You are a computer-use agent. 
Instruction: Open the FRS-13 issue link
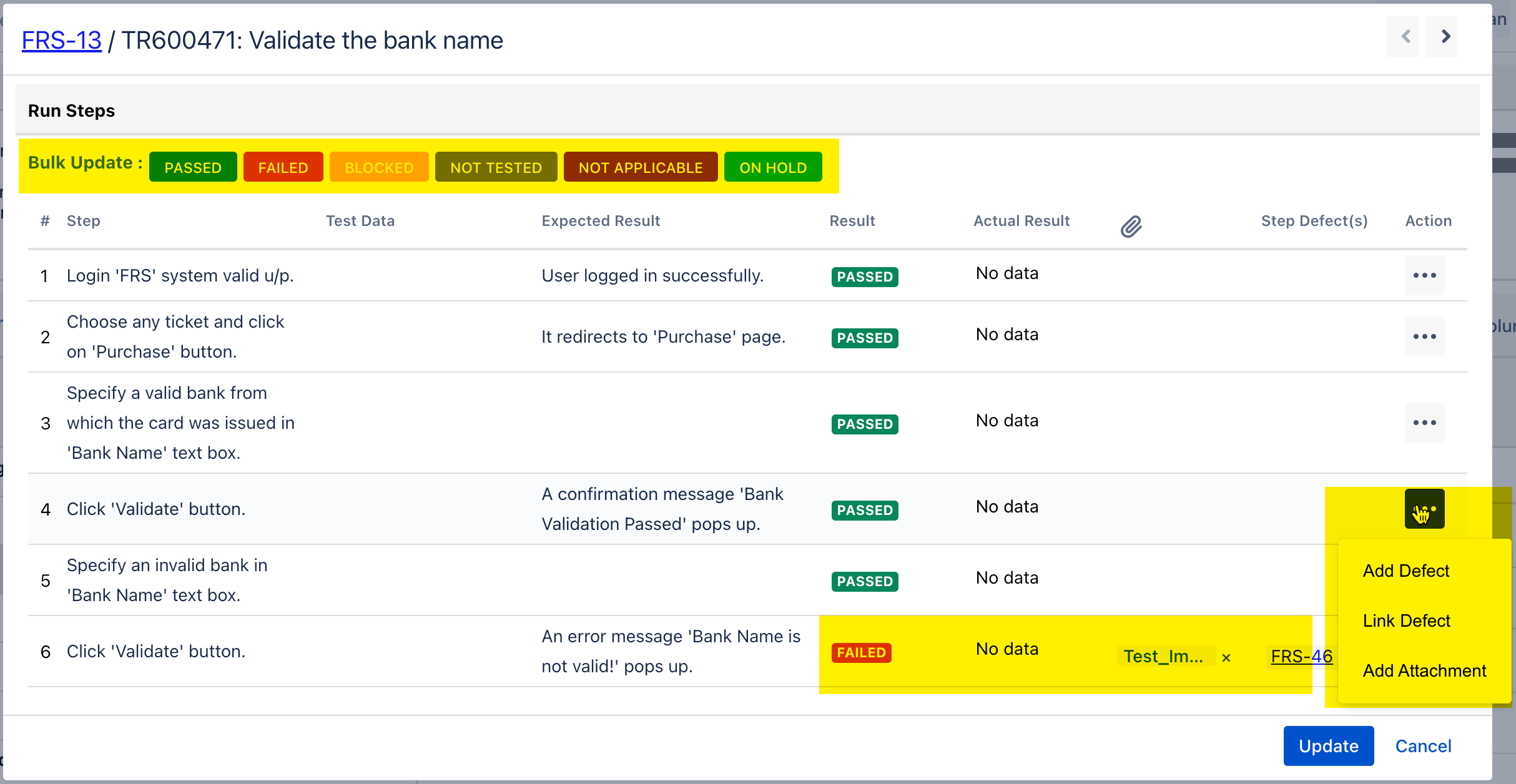coord(61,41)
